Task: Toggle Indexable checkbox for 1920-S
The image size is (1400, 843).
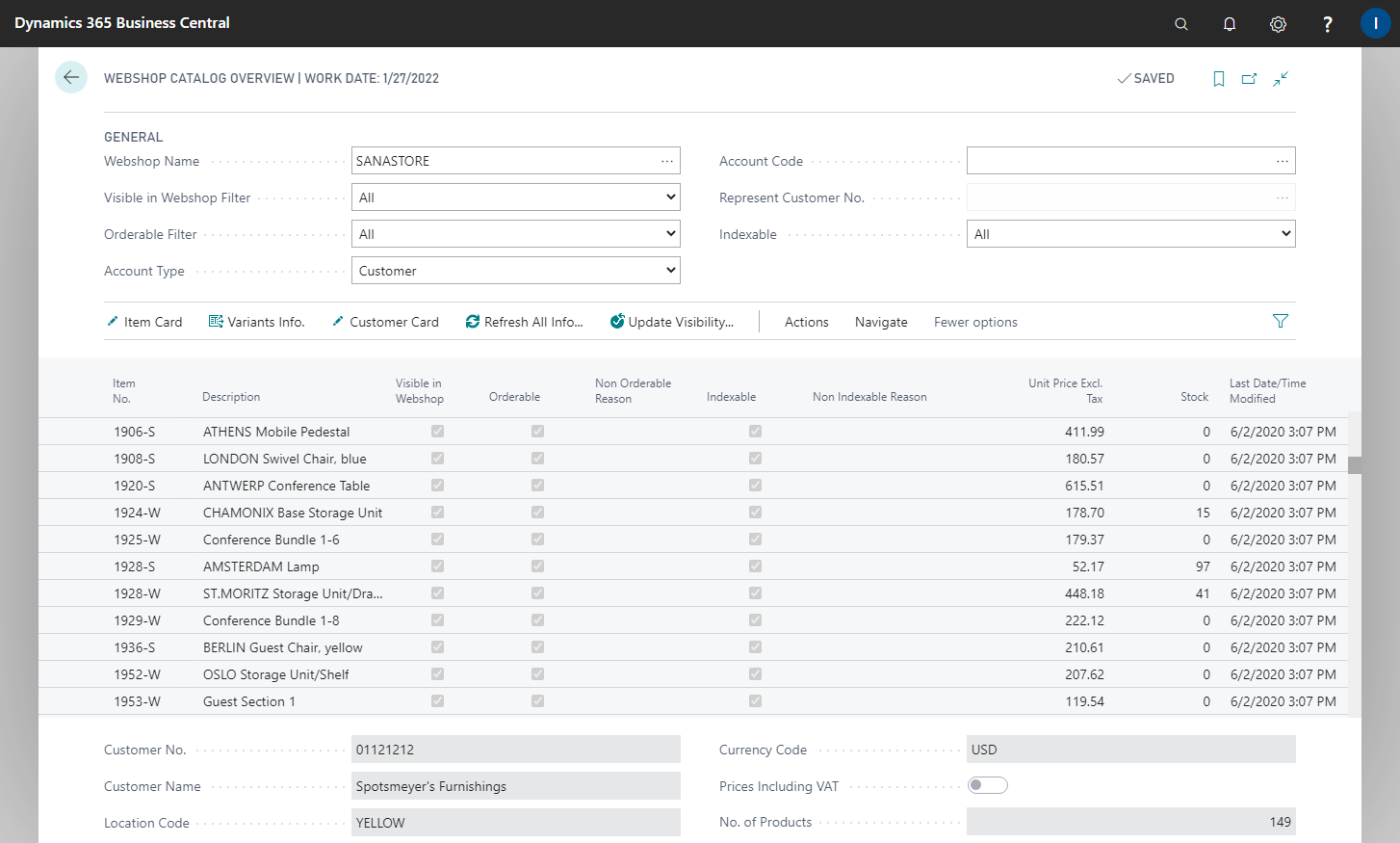Action: click(x=755, y=486)
